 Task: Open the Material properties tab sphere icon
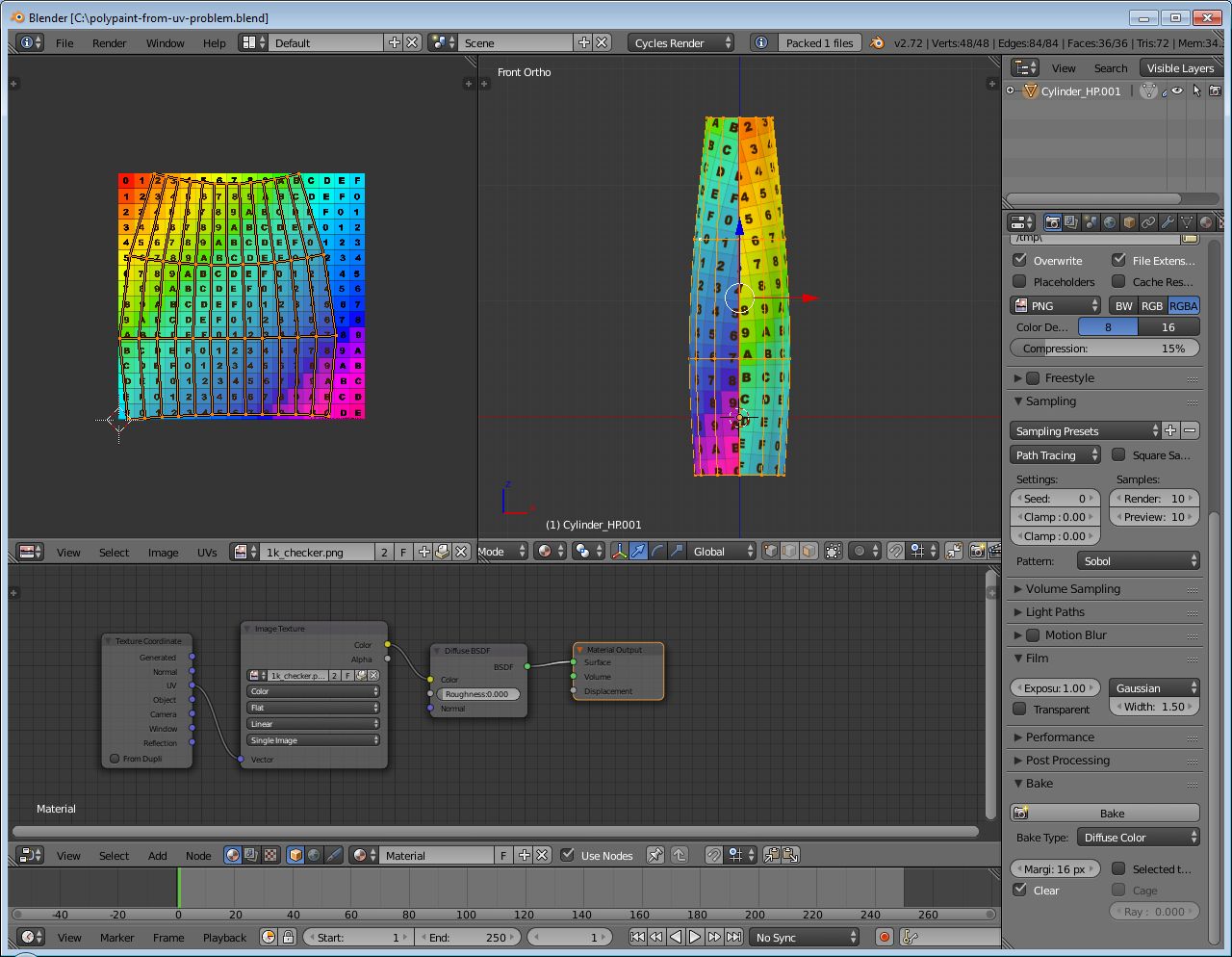(x=1206, y=222)
